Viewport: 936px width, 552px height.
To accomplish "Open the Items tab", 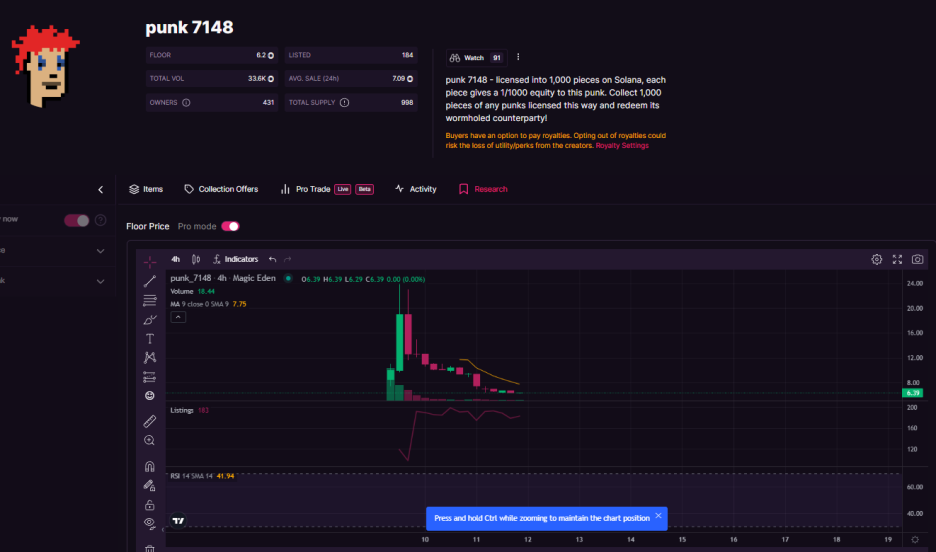I will click(x=146, y=189).
